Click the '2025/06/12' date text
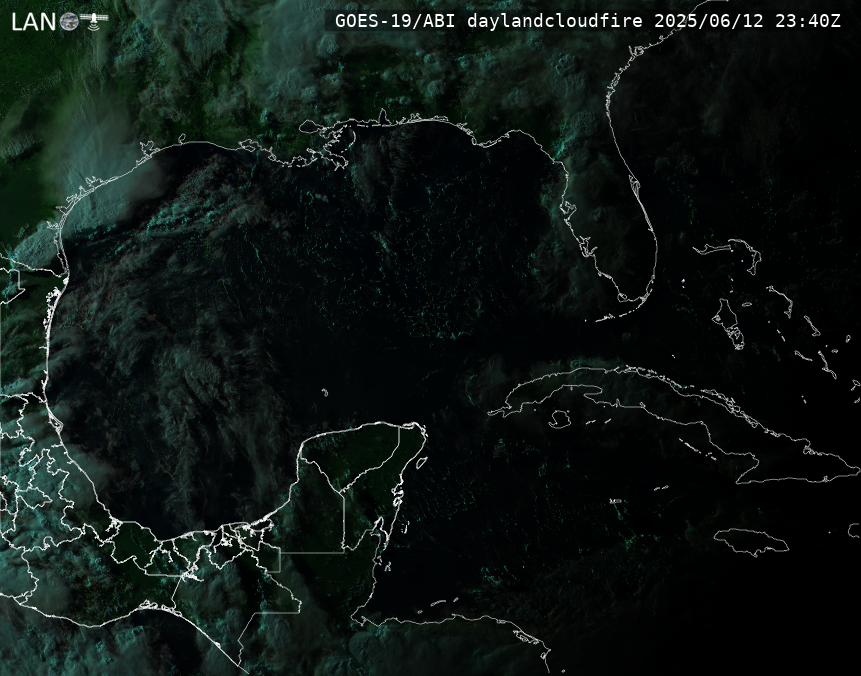 708,21
